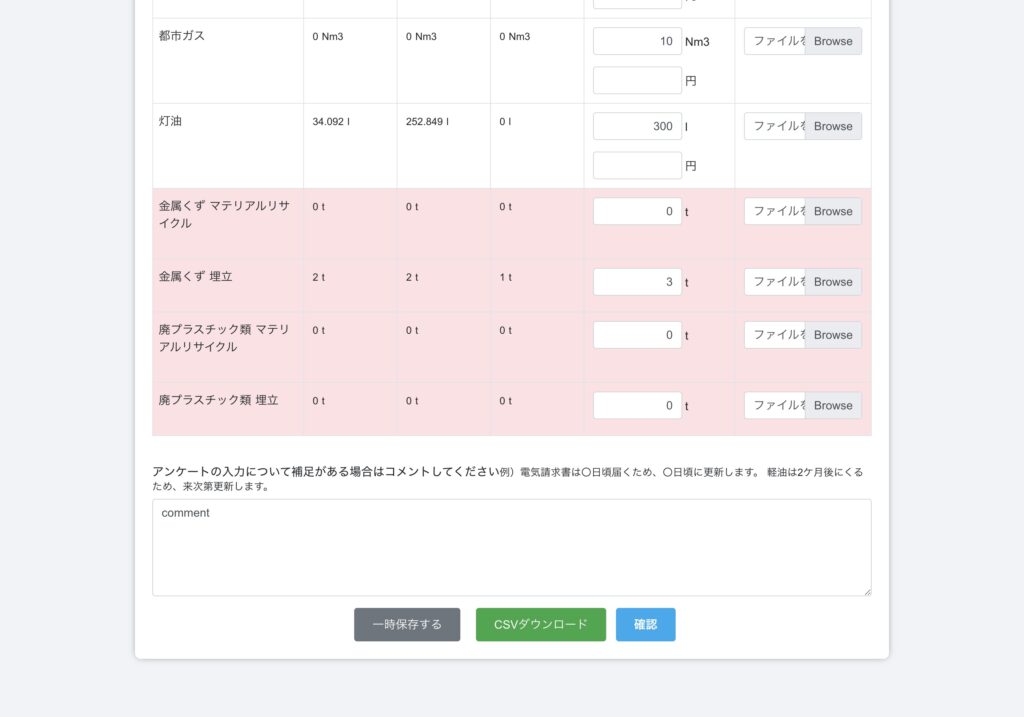Click the 一時保存する button
Viewport: 1024px width, 717px height.
point(407,624)
